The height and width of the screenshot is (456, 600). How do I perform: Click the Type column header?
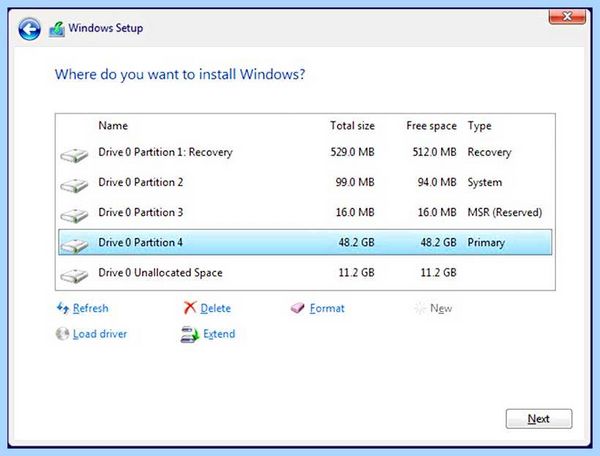point(479,126)
